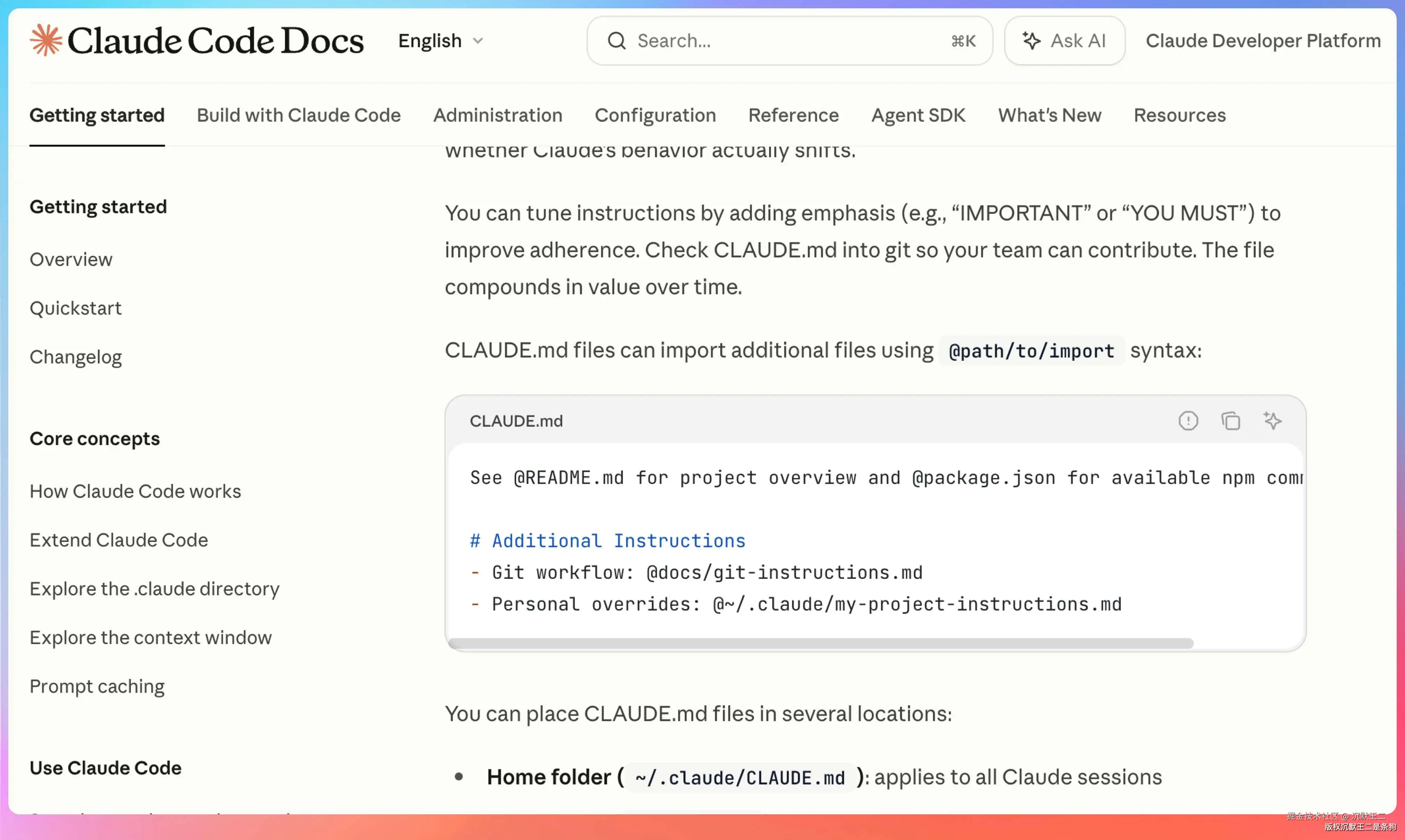This screenshot has height=840, width=1405.
Task: Click the 'Personal overrides' code line
Action: (x=796, y=604)
